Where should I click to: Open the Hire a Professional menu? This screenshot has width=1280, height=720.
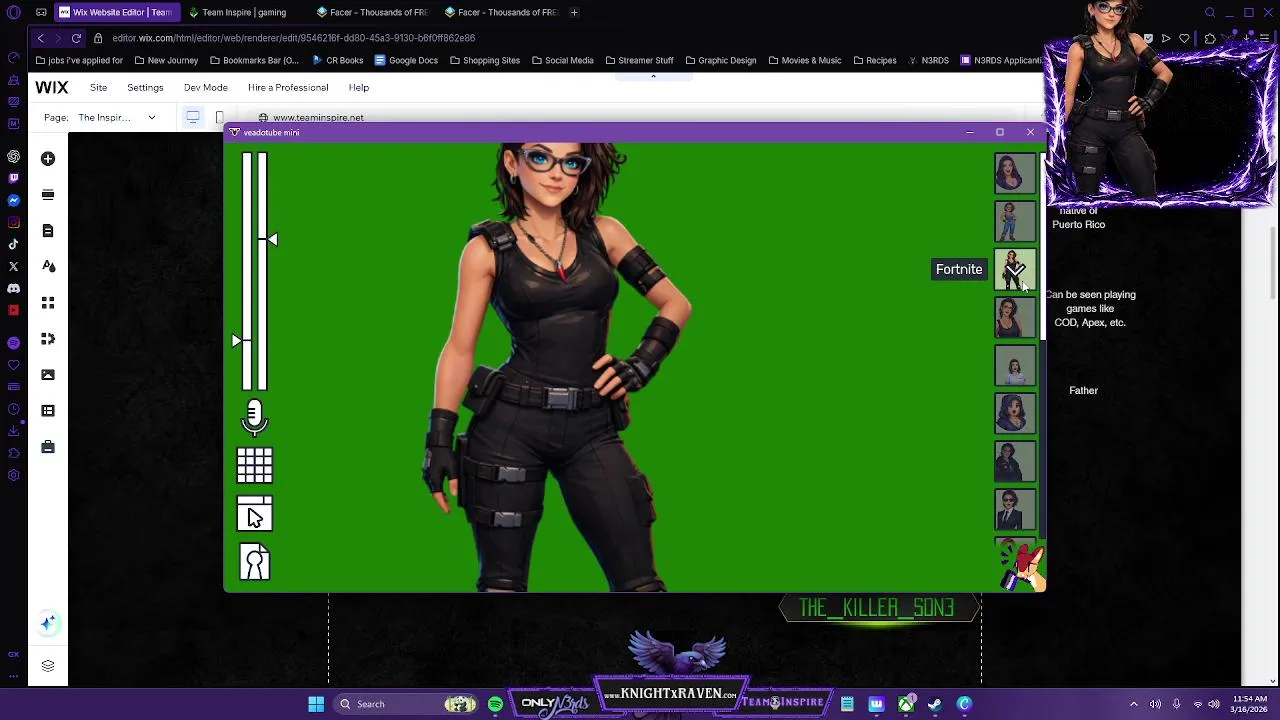tap(288, 87)
